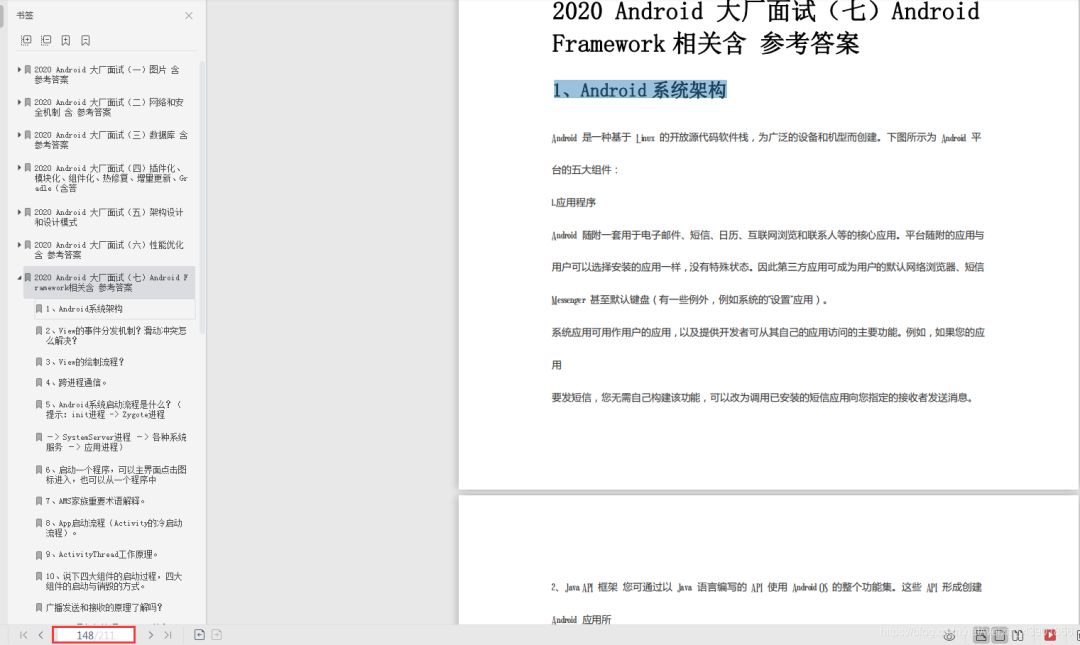The width and height of the screenshot is (1080, 645).
Task: Close the 书签 bookmarks panel
Action: (189, 16)
